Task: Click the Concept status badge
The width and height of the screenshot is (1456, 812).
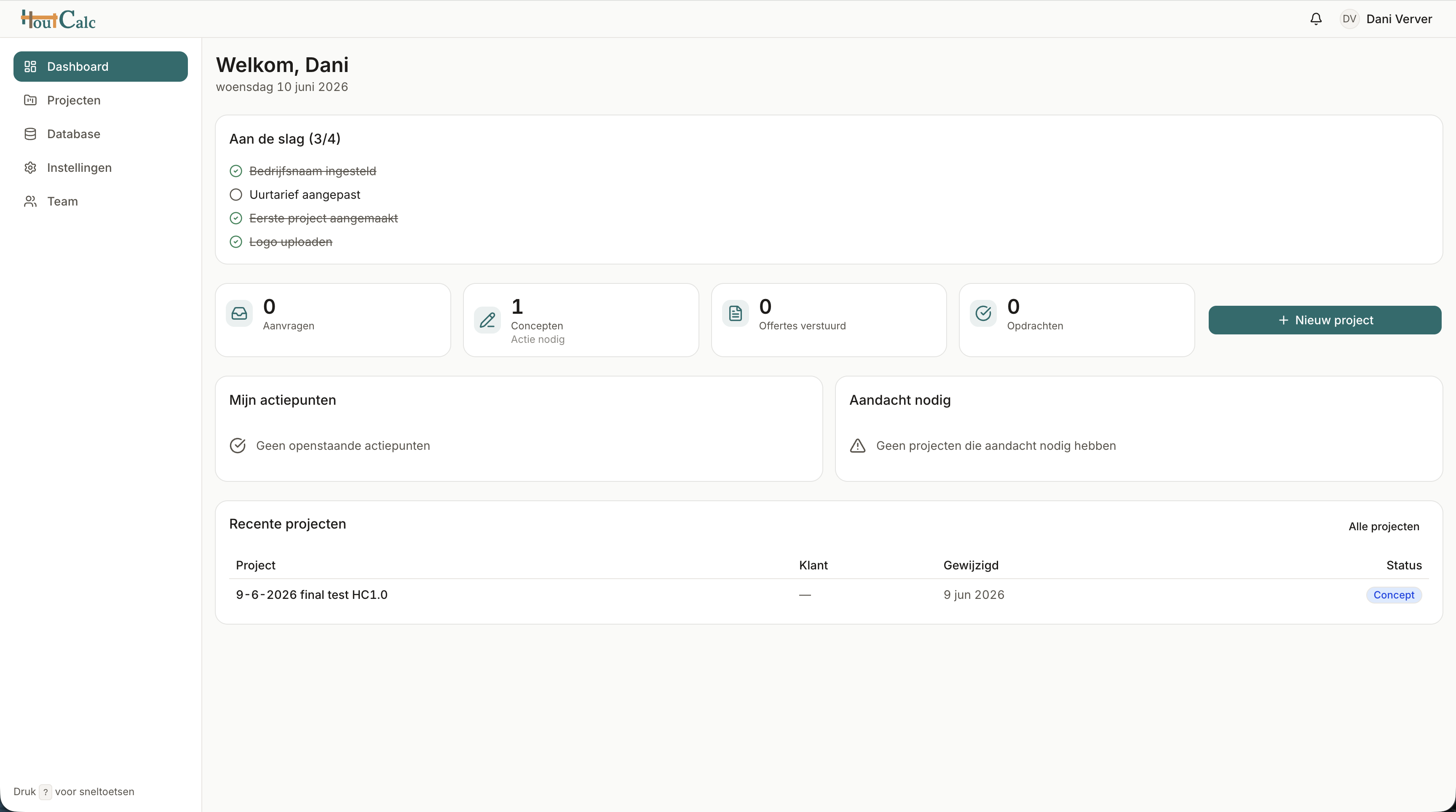Action: point(1394,594)
